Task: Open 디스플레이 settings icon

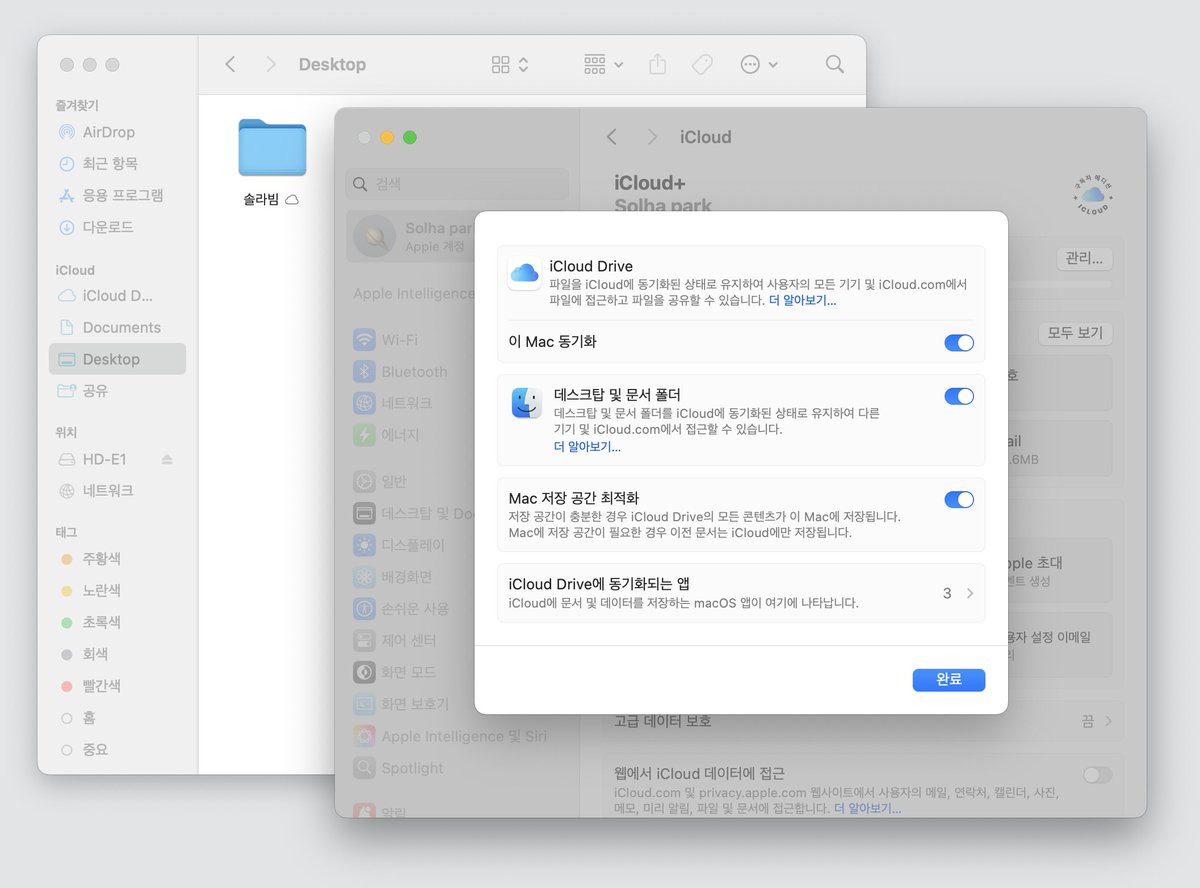Action: [x=364, y=545]
